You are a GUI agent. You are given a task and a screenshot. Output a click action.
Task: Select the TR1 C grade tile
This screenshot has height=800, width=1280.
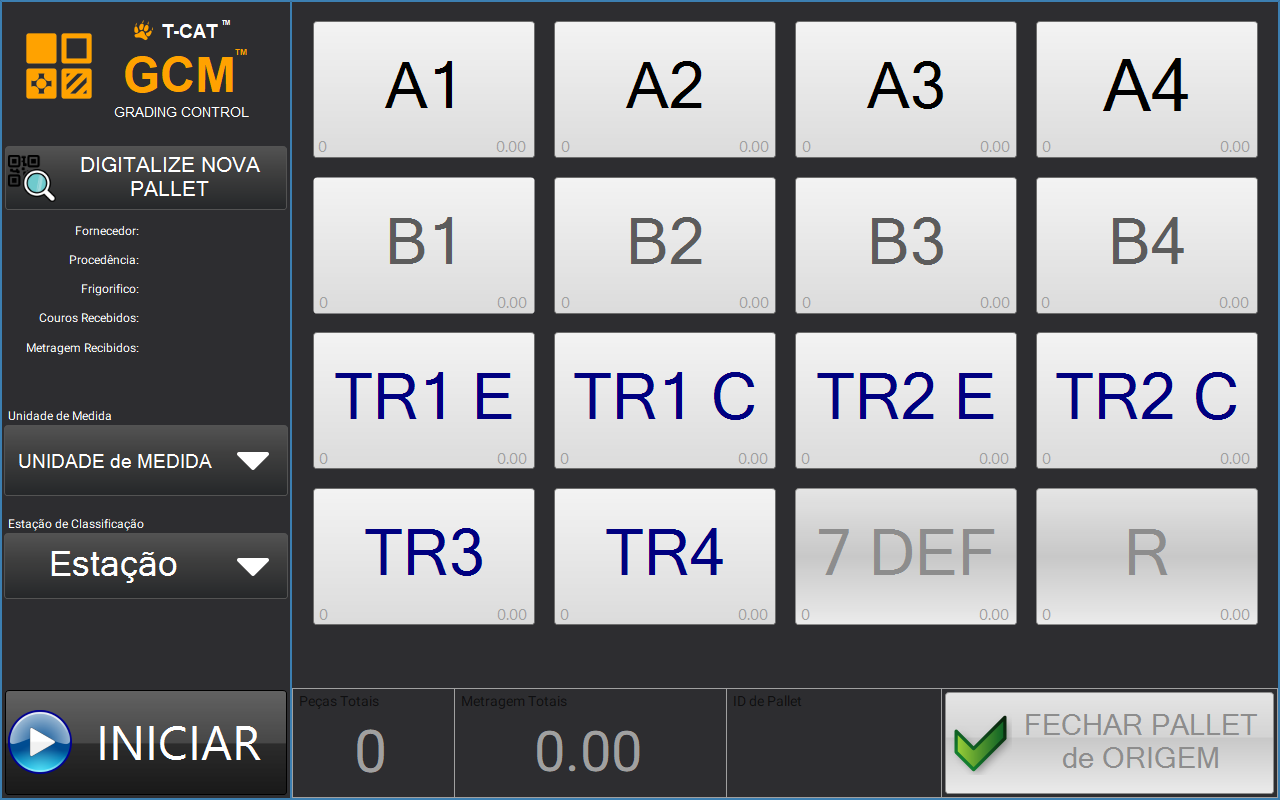[665, 401]
